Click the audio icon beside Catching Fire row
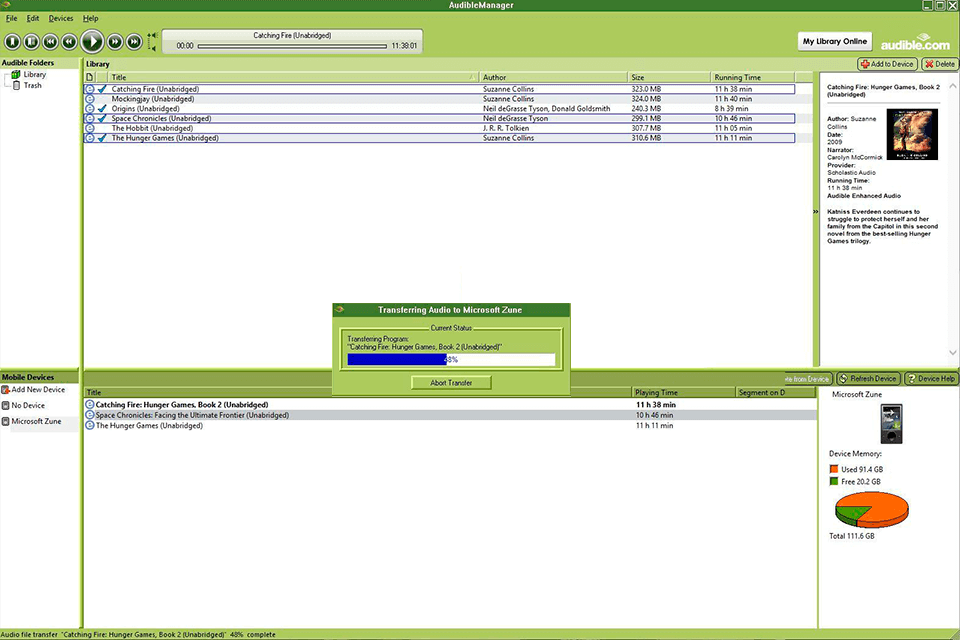The image size is (960, 640). click(90, 89)
